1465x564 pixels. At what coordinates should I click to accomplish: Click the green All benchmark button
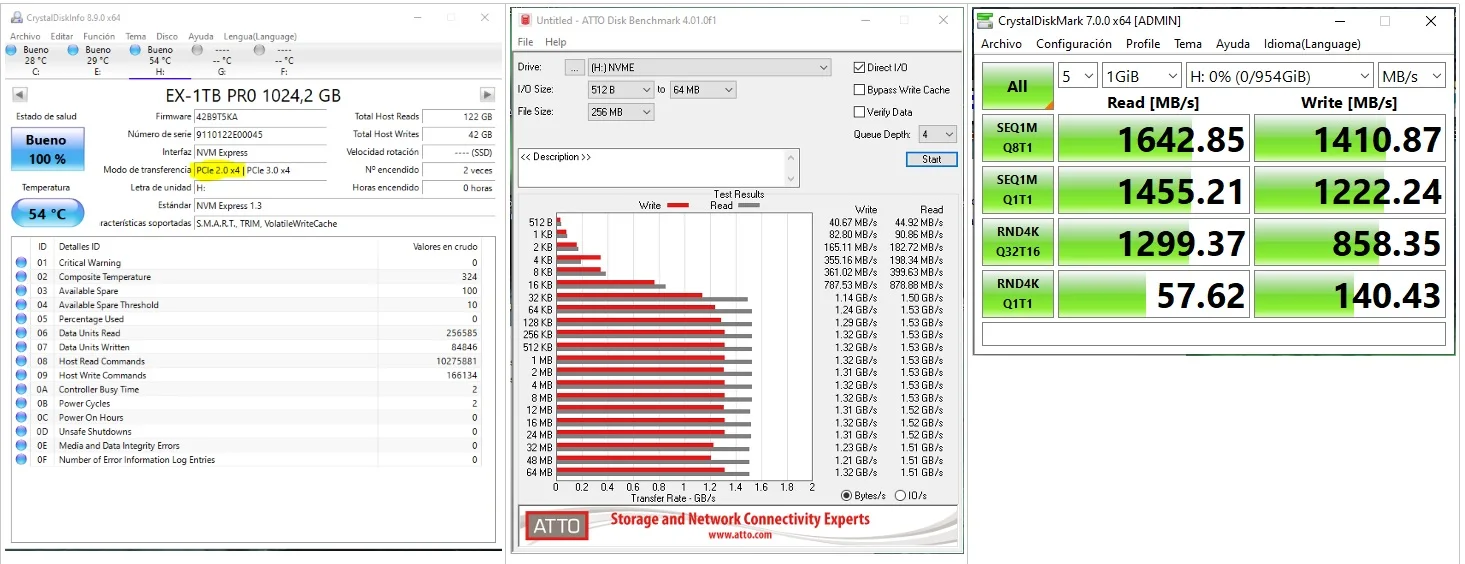pos(1017,86)
